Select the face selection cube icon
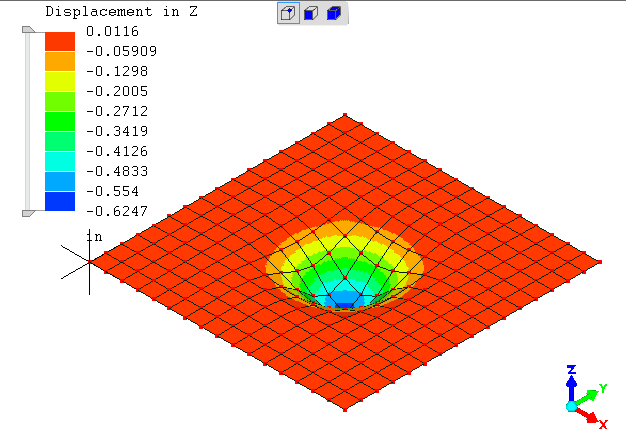This screenshot has height=439, width=626. [x=311, y=13]
